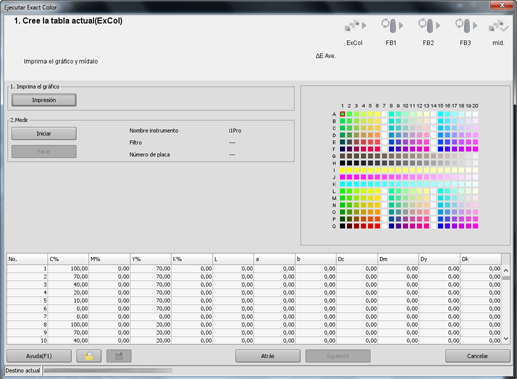517x379 pixels.
Task: Click the table scrollbar up arrow
Action: click(506, 270)
